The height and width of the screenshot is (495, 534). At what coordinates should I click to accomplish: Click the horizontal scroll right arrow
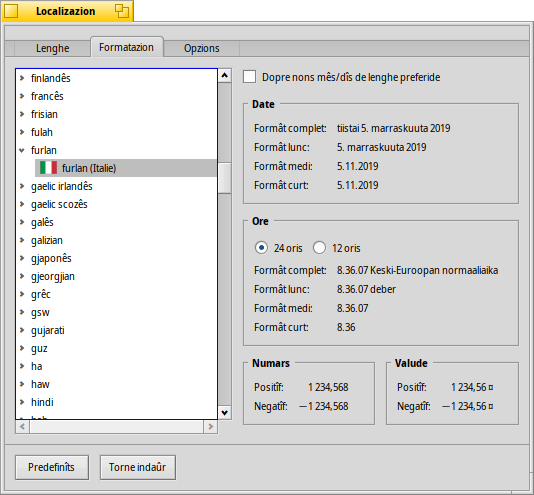click(x=210, y=427)
